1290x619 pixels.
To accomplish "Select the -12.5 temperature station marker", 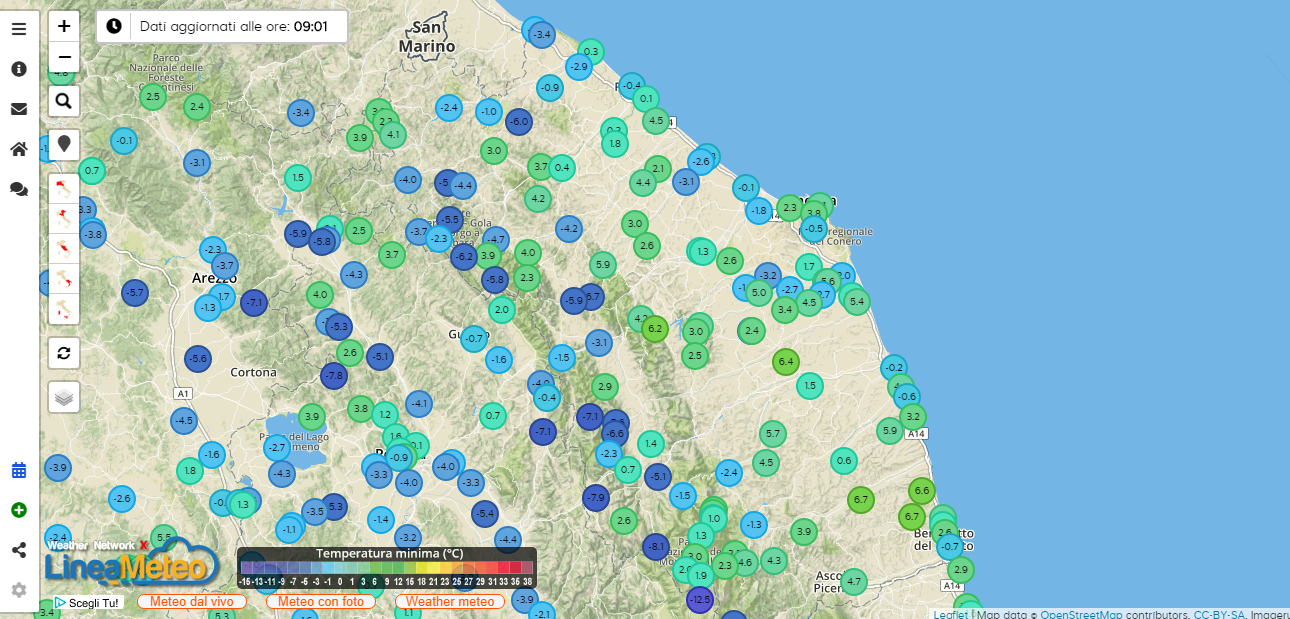I will (700, 599).
